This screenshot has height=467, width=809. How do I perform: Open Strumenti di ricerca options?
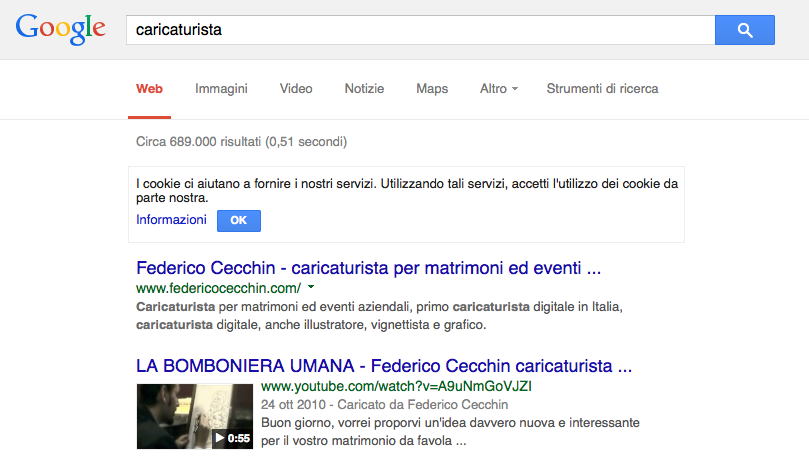pos(602,89)
